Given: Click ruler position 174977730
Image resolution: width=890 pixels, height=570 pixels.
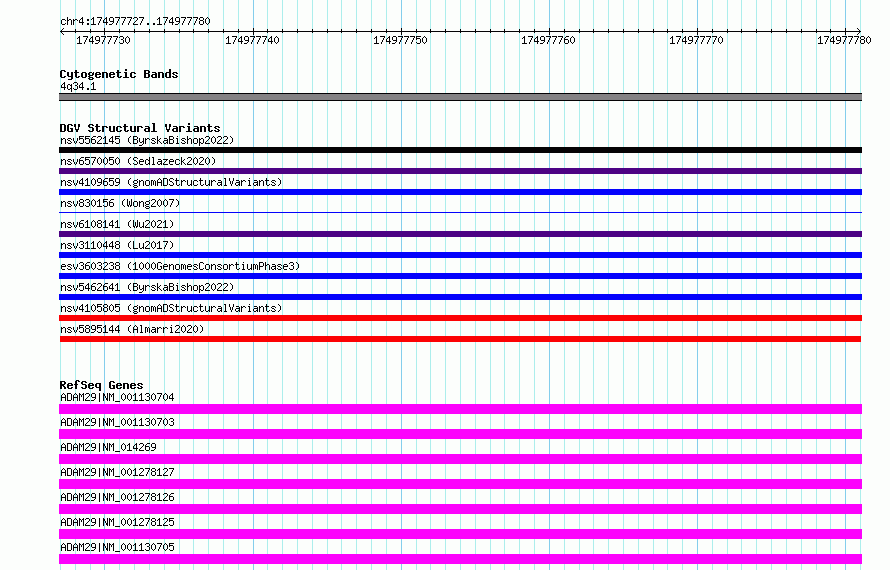Looking at the screenshot, I should (103, 40).
